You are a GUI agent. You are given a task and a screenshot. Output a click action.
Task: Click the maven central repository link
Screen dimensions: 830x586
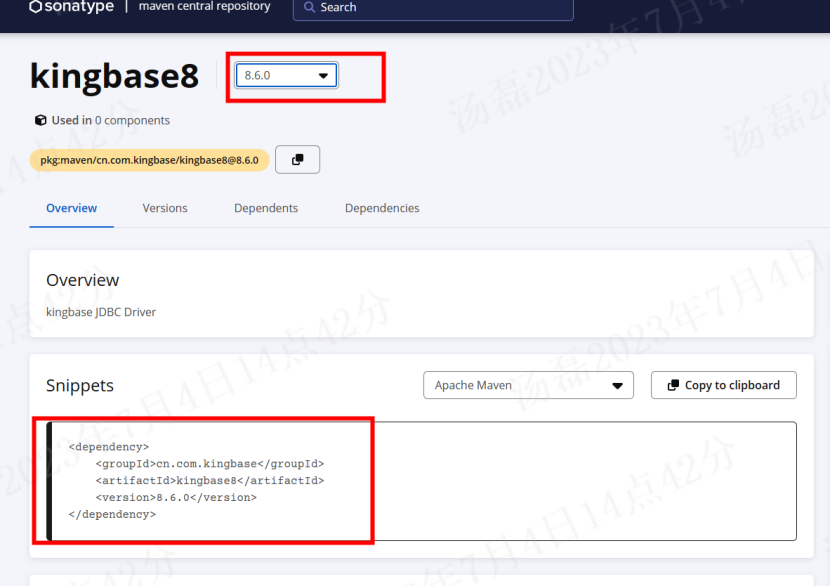coord(204,6)
